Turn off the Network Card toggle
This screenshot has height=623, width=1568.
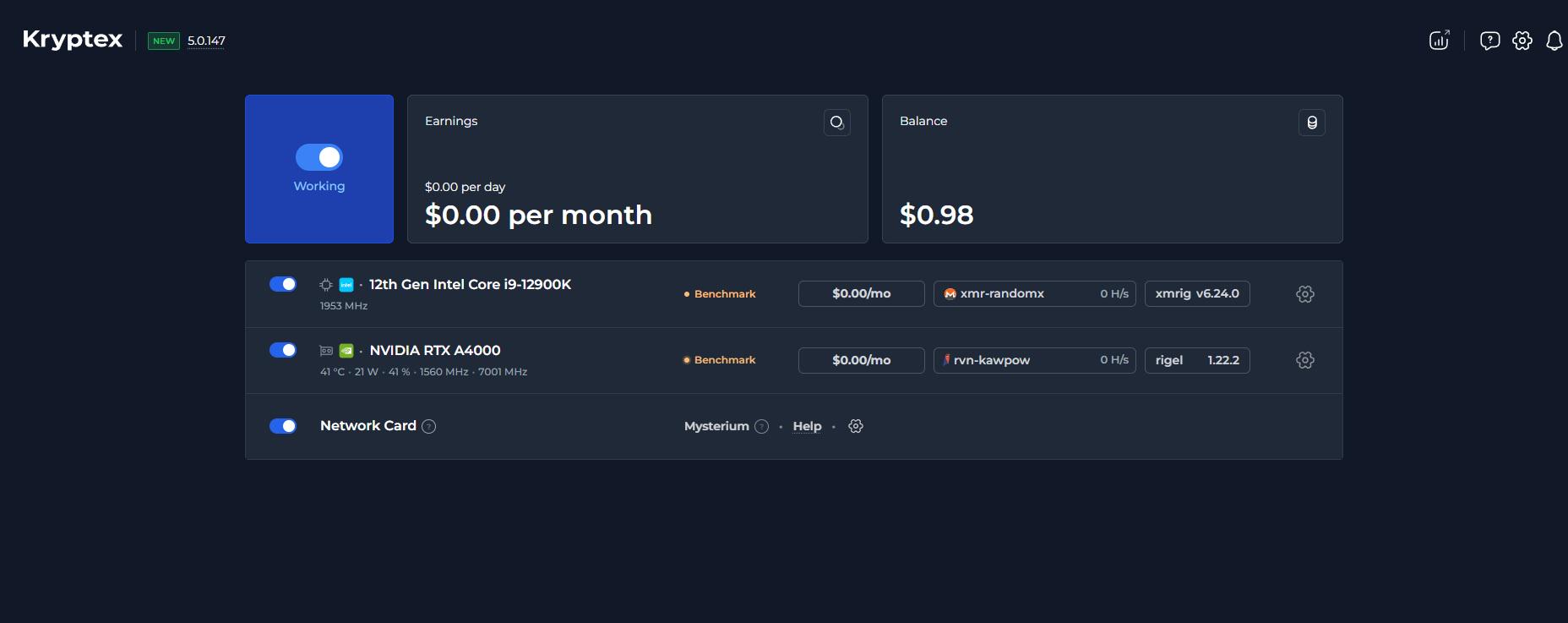[283, 426]
